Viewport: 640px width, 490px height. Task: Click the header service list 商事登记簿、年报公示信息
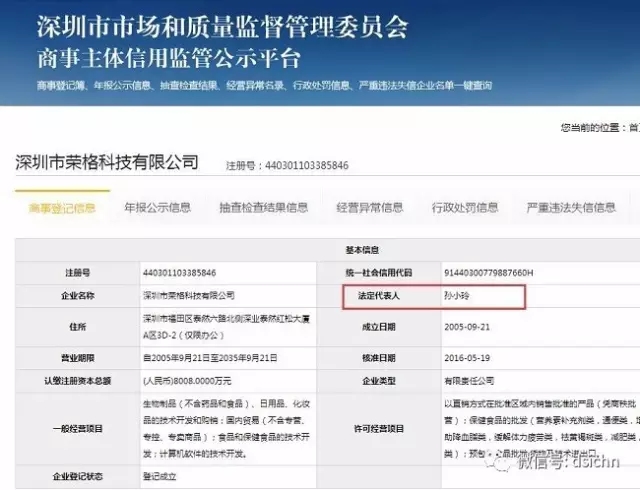coord(264,85)
